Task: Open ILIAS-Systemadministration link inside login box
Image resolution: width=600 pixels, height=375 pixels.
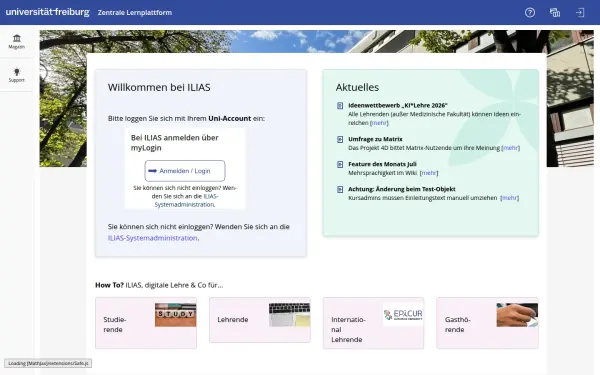Action: [186, 201]
